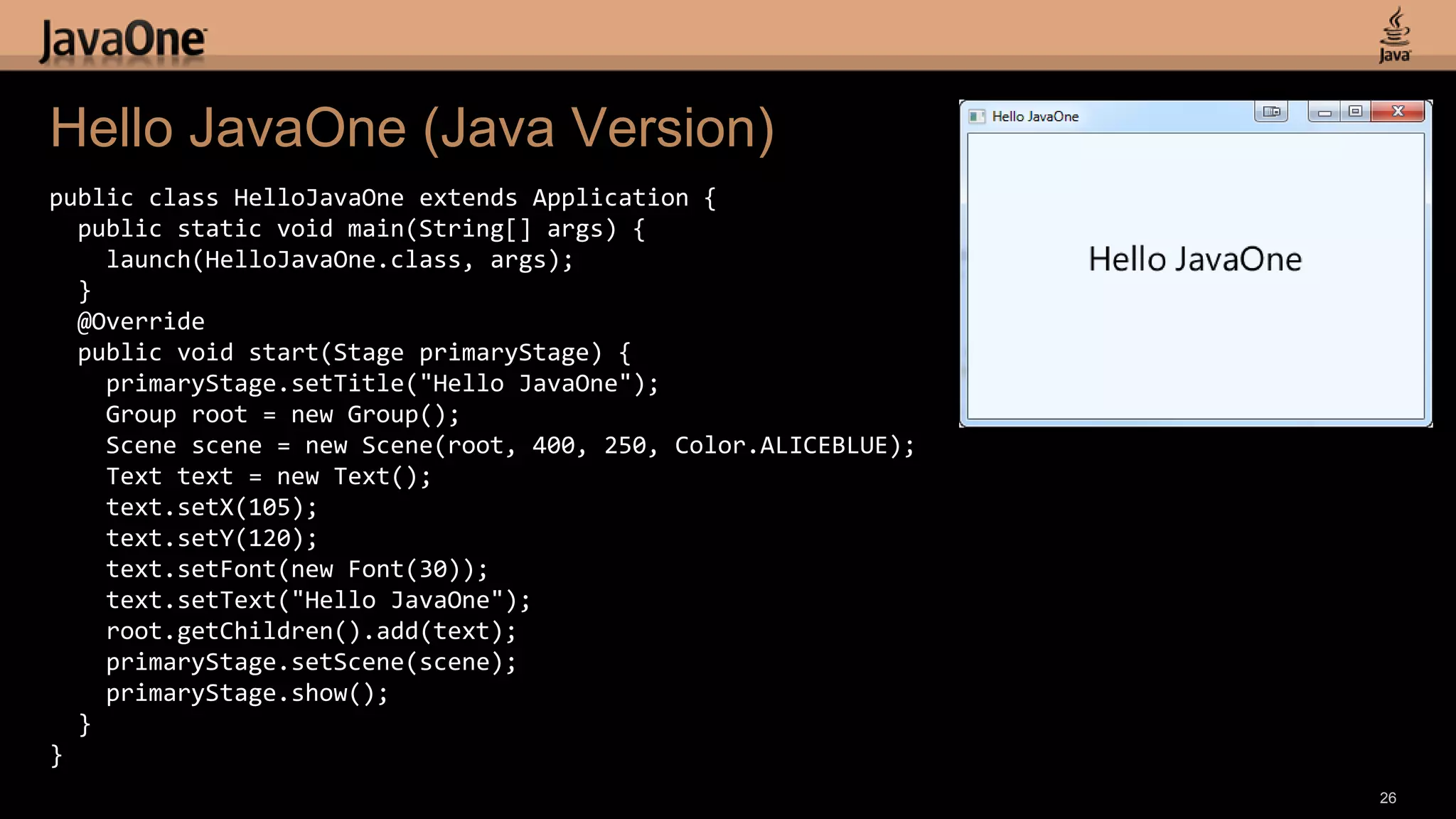Screen dimensions: 1456x819
Task: Click the line public class HelloJavaOne extends Application
Action: (x=382, y=198)
